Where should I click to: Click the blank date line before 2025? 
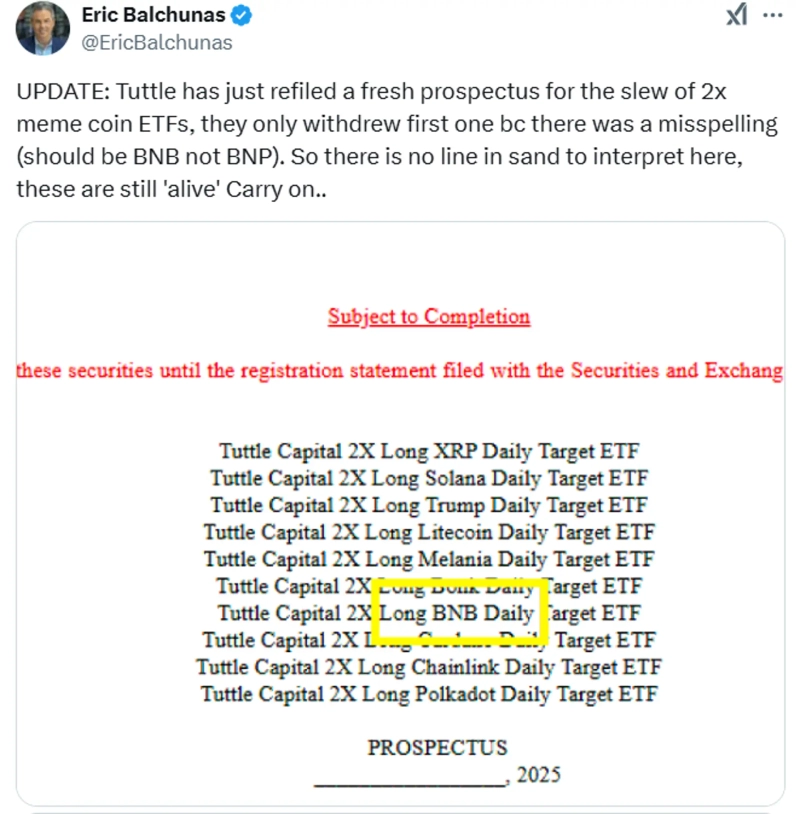409,778
